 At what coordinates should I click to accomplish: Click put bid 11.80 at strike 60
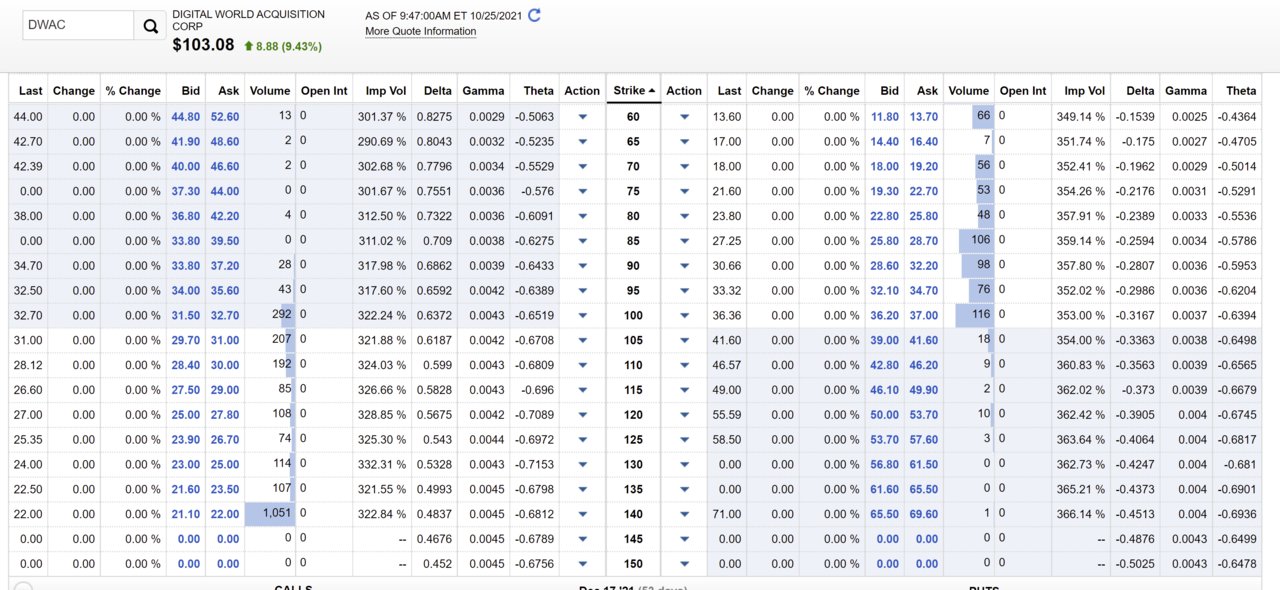[885, 117]
